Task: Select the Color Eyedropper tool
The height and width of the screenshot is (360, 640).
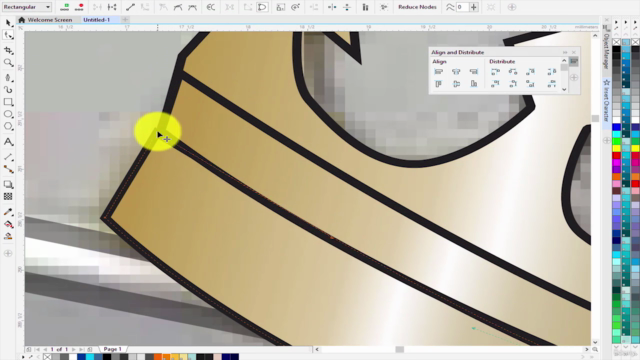Action: tap(8, 212)
